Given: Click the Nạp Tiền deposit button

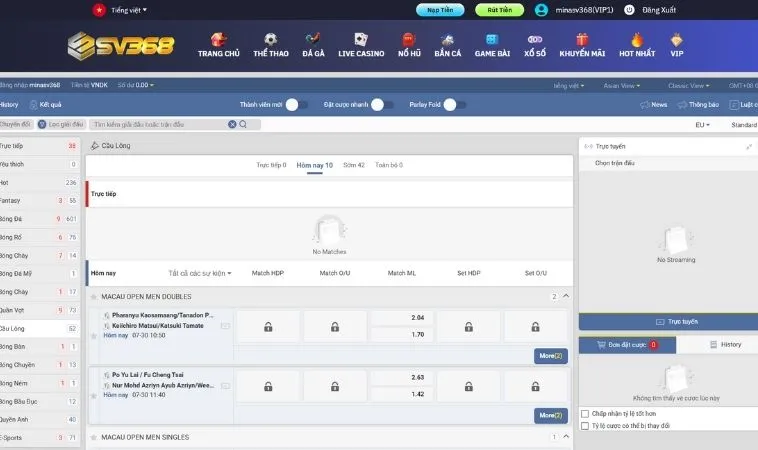Looking at the screenshot, I should (440, 10).
